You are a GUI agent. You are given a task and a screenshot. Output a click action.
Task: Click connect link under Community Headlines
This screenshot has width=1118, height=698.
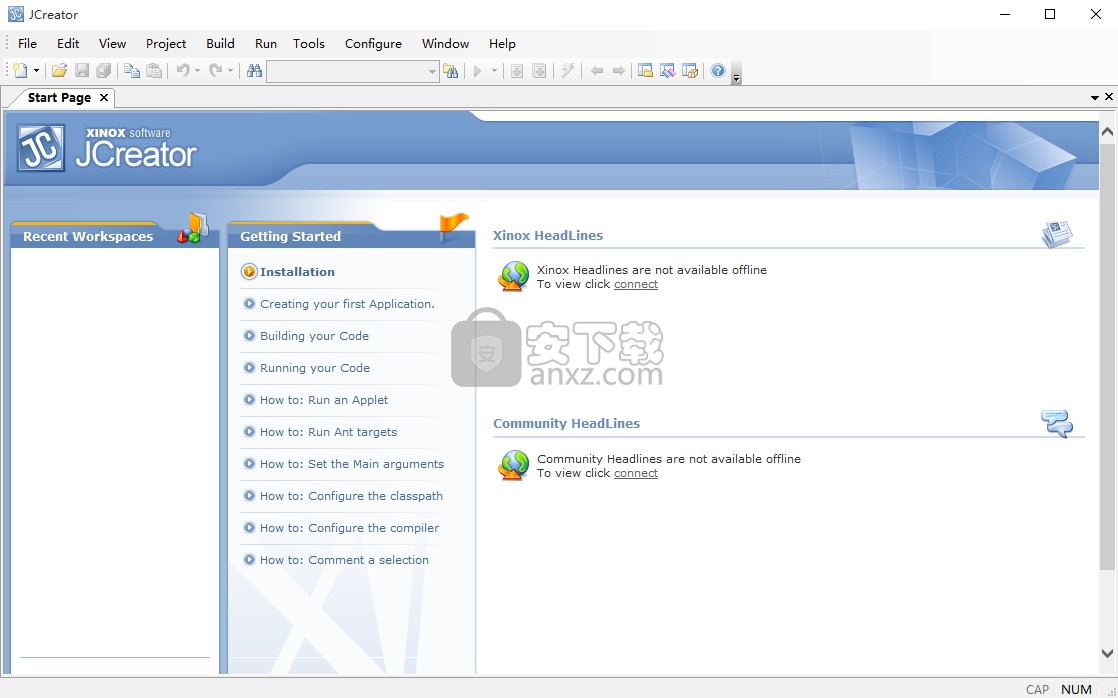point(636,473)
